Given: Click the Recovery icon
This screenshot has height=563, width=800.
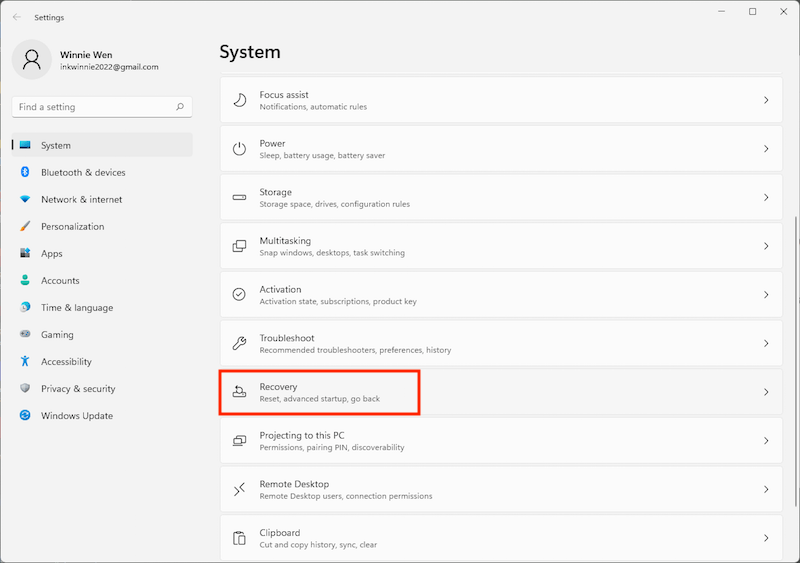Looking at the screenshot, I should point(239,392).
